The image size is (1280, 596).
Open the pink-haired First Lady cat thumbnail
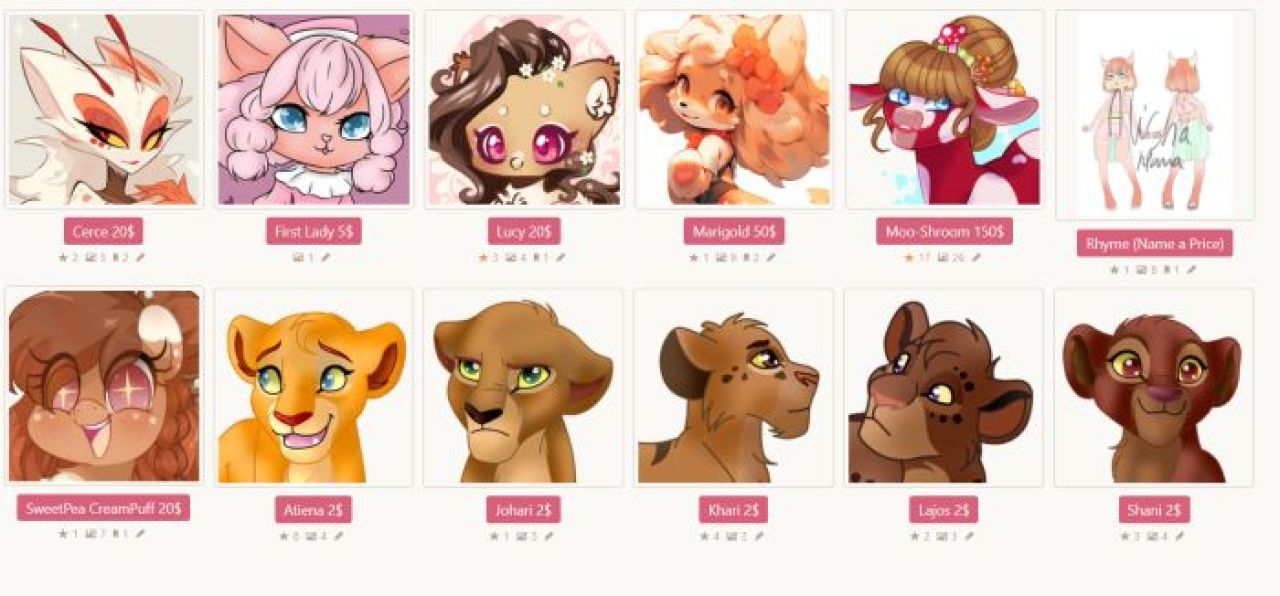[x=314, y=110]
